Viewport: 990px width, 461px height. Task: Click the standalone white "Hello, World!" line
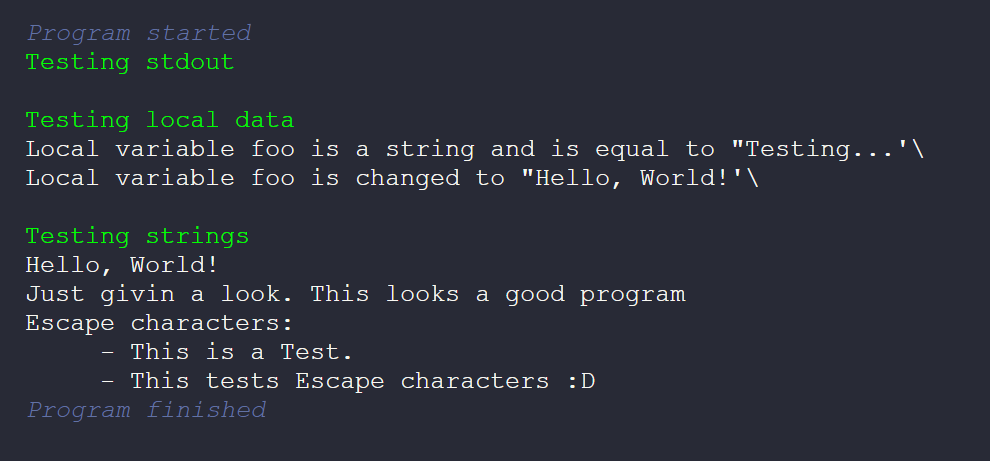click(122, 266)
